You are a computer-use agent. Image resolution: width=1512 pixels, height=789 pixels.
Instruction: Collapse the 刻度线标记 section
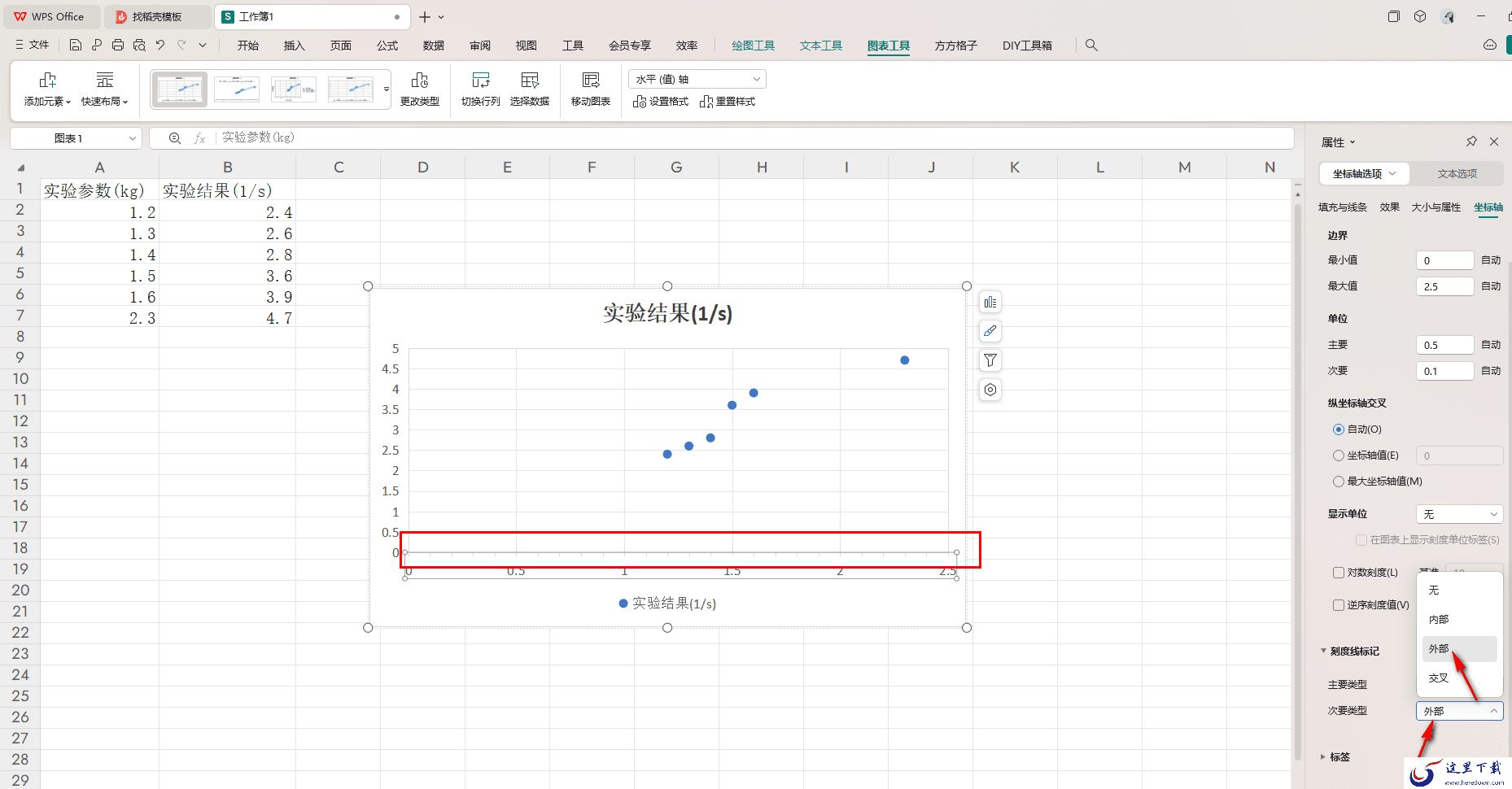coord(1324,651)
